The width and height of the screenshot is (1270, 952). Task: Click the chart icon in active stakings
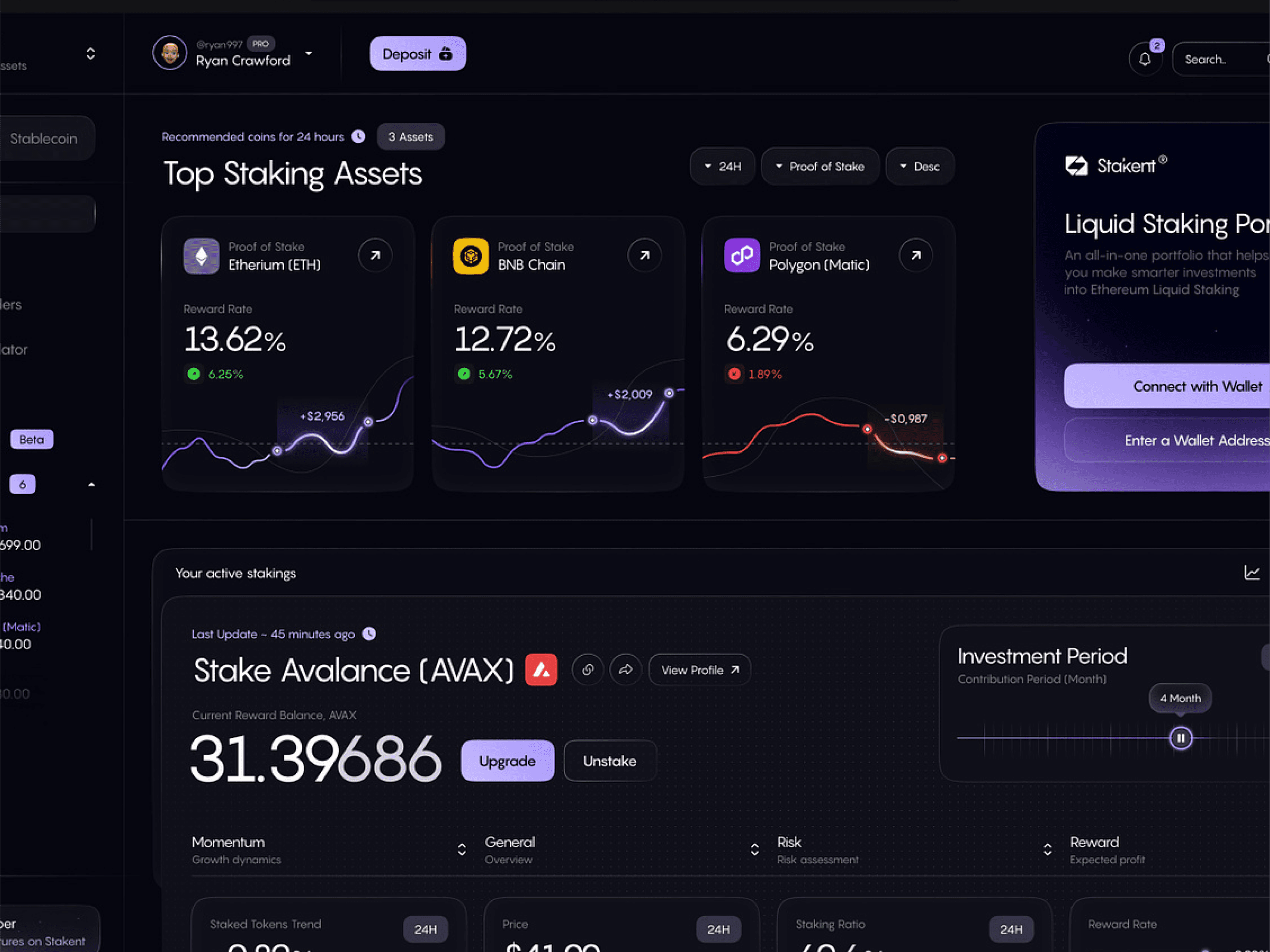tap(1251, 572)
